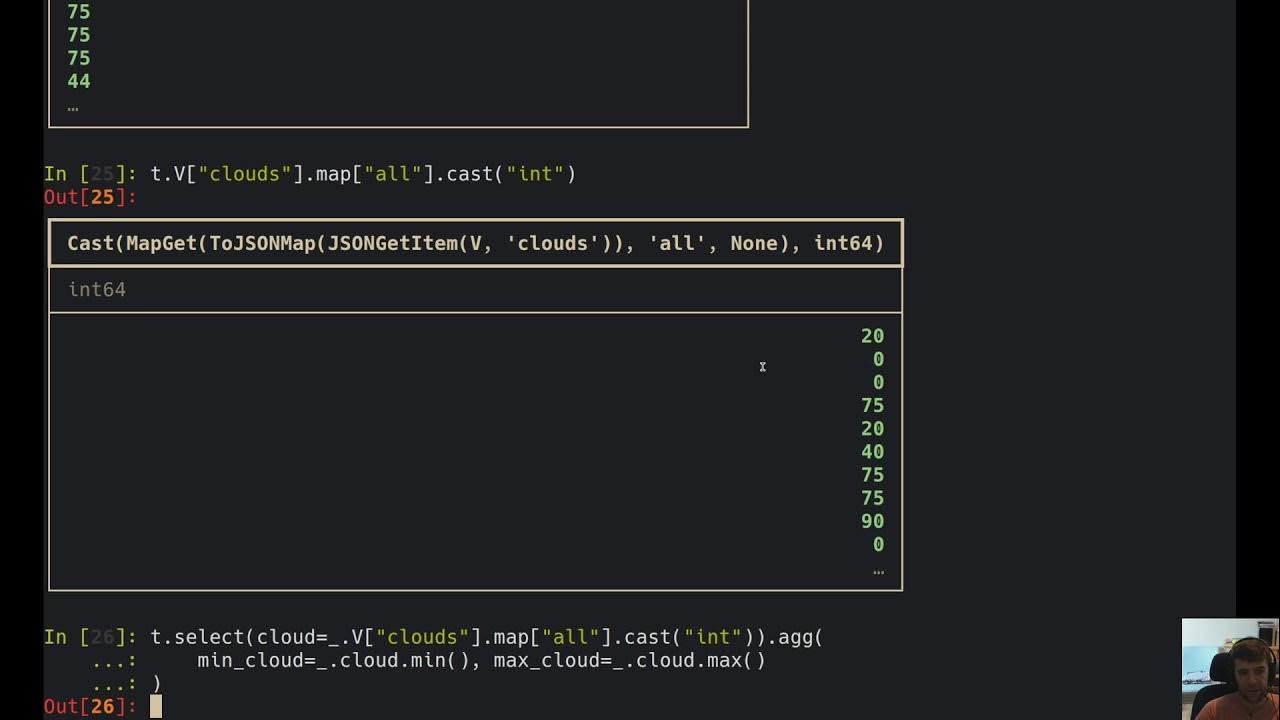The height and width of the screenshot is (720, 1280).
Task: Click the max_cloud=_.cloud.max() argument
Action: (629, 660)
